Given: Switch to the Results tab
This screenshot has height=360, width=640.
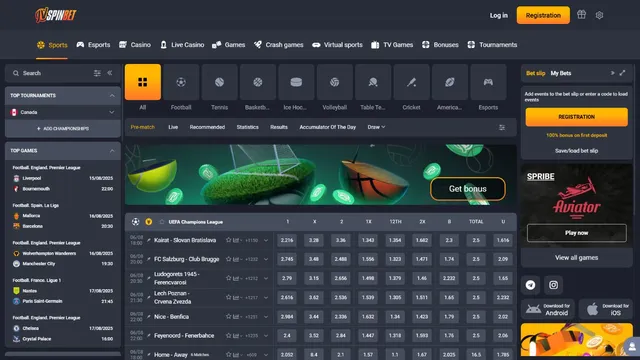Looking at the screenshot, I should tap(279, 127).
